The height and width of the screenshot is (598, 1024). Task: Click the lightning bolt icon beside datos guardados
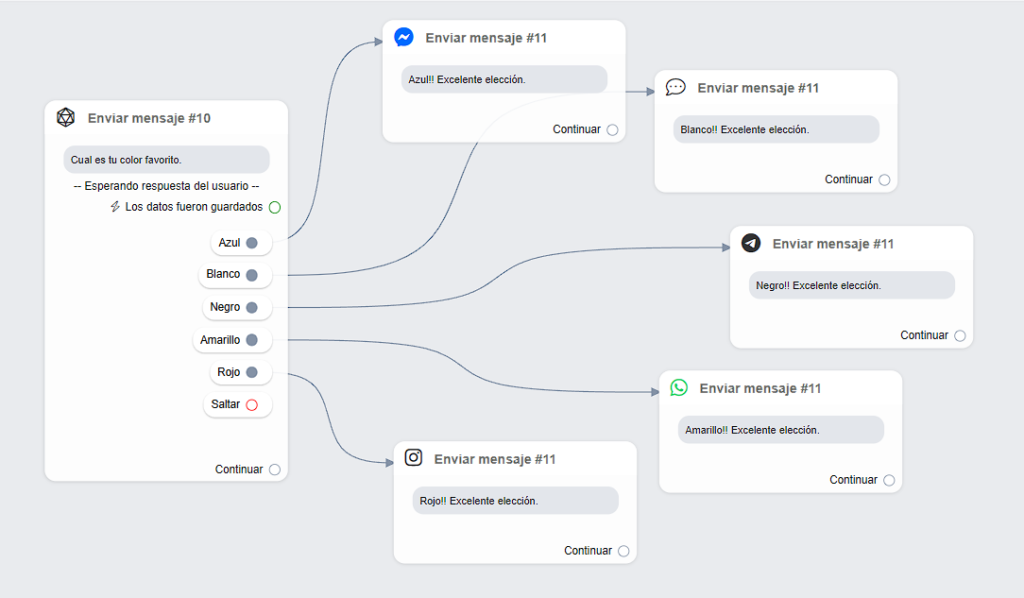115,207
